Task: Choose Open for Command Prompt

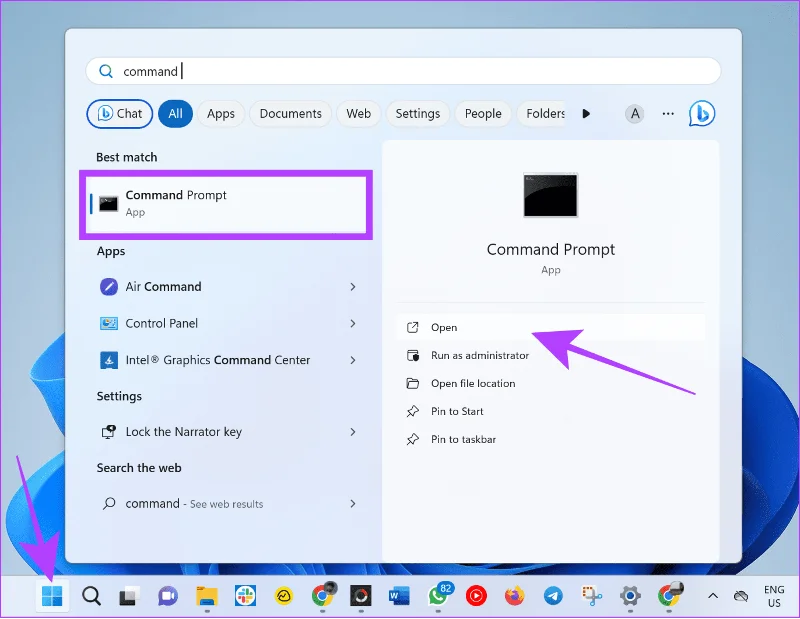Action: pyautogui.click(x=551, y=328)
